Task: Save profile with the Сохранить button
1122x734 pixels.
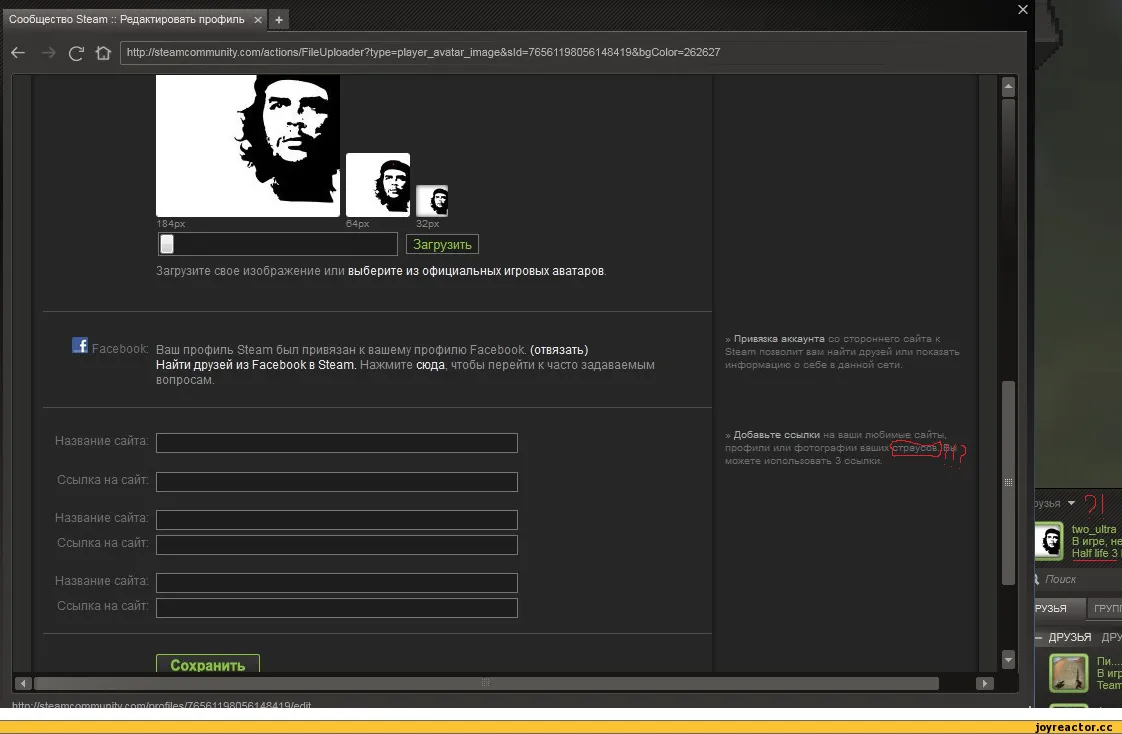Action: pyautogui.click(x=208, y=664)
